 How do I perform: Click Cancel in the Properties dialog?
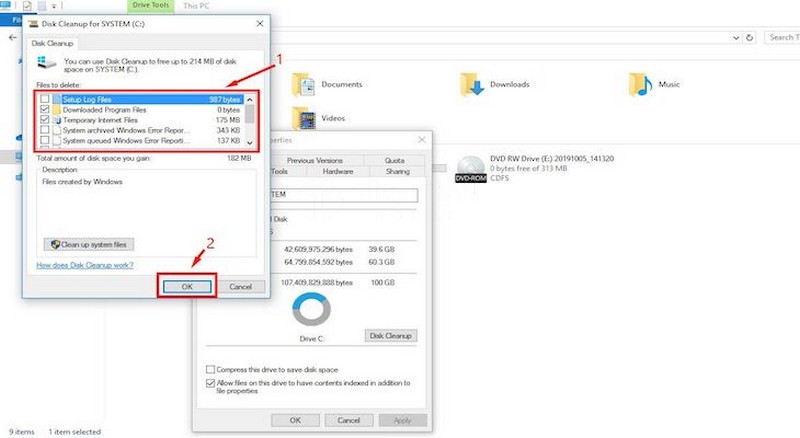tap(348, 420)
